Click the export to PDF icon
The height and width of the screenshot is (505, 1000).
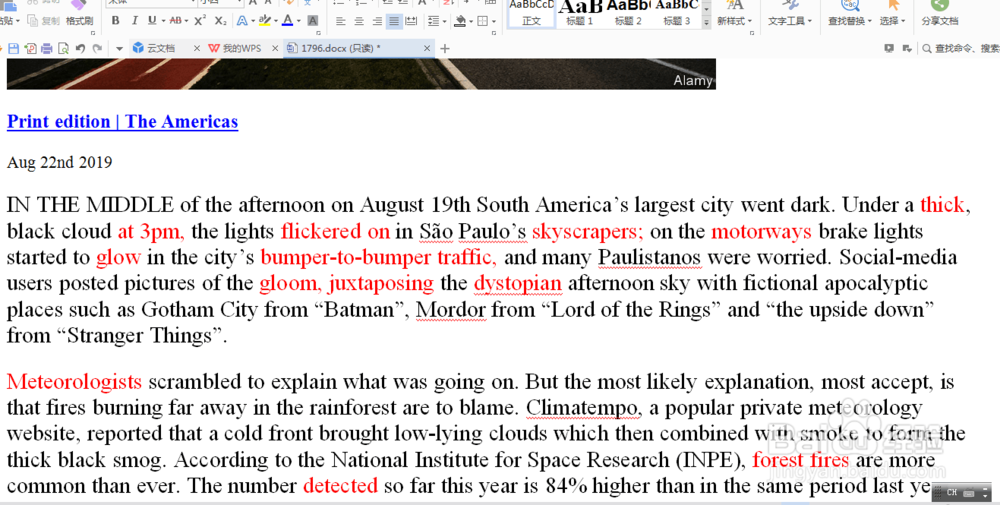[x=30, y=48]
